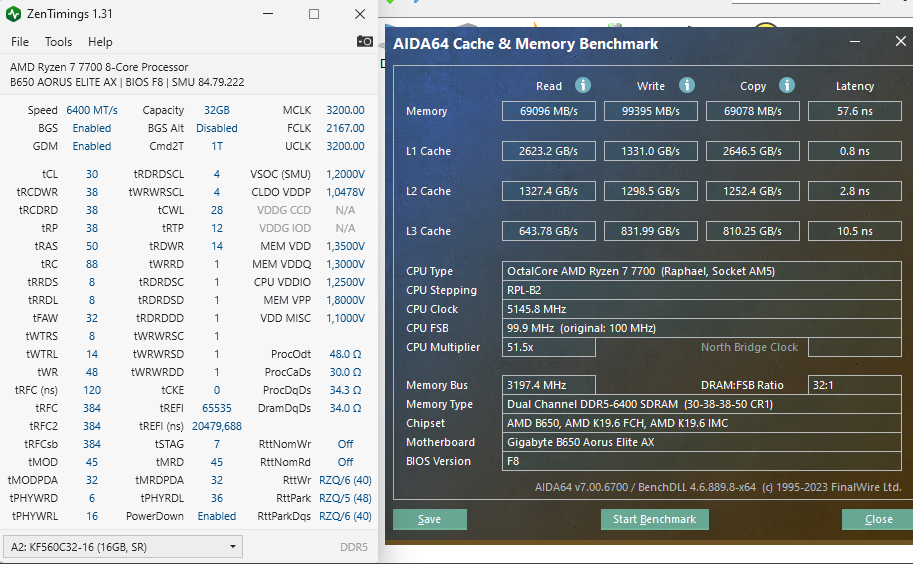Click the ZenTimings app logo icon
The height and width of the screenshot is (564, 913).
click(13, 13)
